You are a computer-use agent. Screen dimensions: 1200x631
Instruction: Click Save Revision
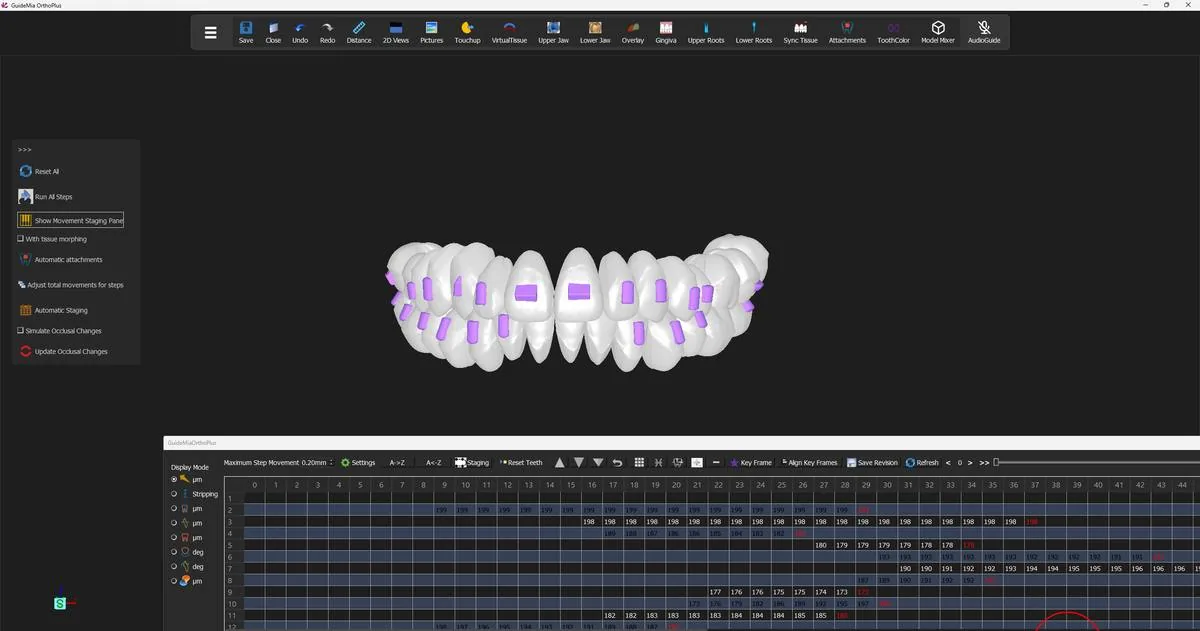872,463
